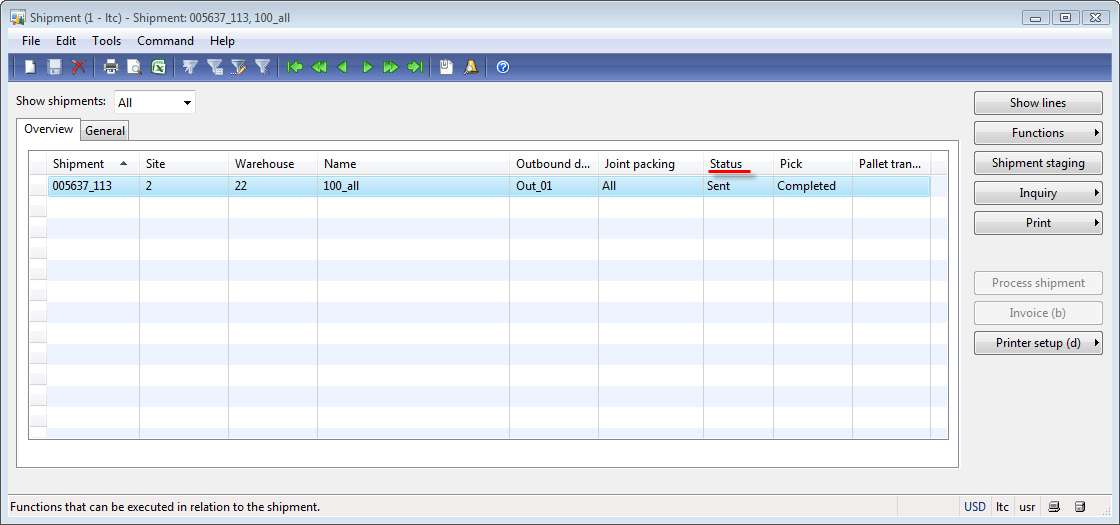Click the Filter by selection funnel icon

tap(190, 67)
